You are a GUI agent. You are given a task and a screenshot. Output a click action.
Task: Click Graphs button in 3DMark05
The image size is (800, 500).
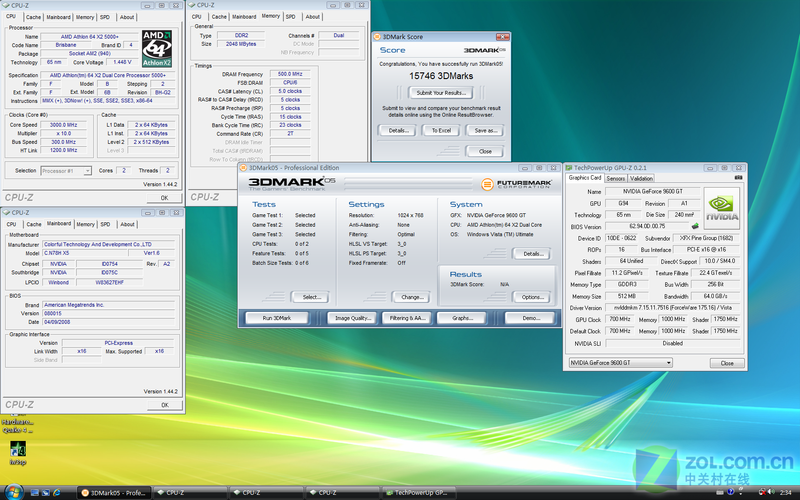pos(462,318)
